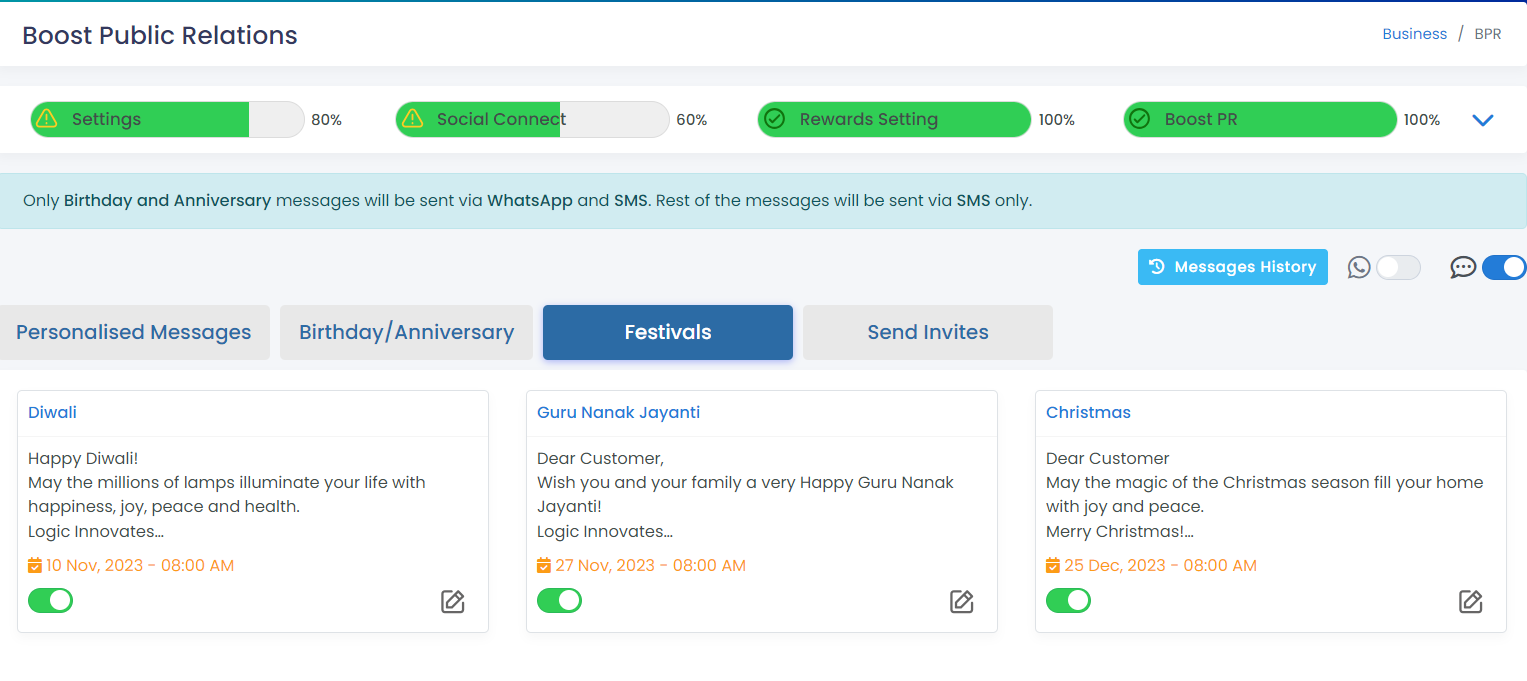Click the WhatsApp and SMS info banner
Viewport: 1527px width, 681px height.
click(763, 200)
